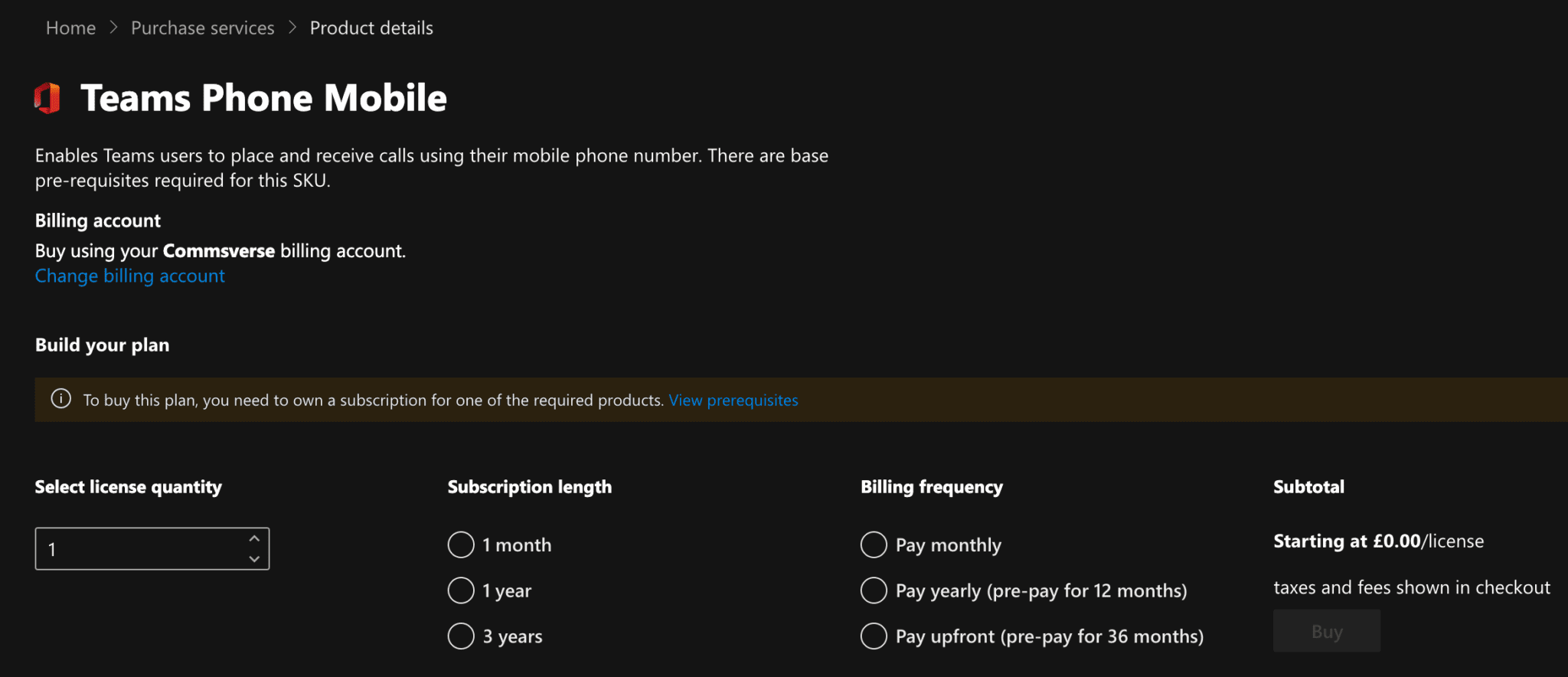The image size is (1568, 677).
Task: Click the info icon in the prerequisites banner
Action: 60,399
